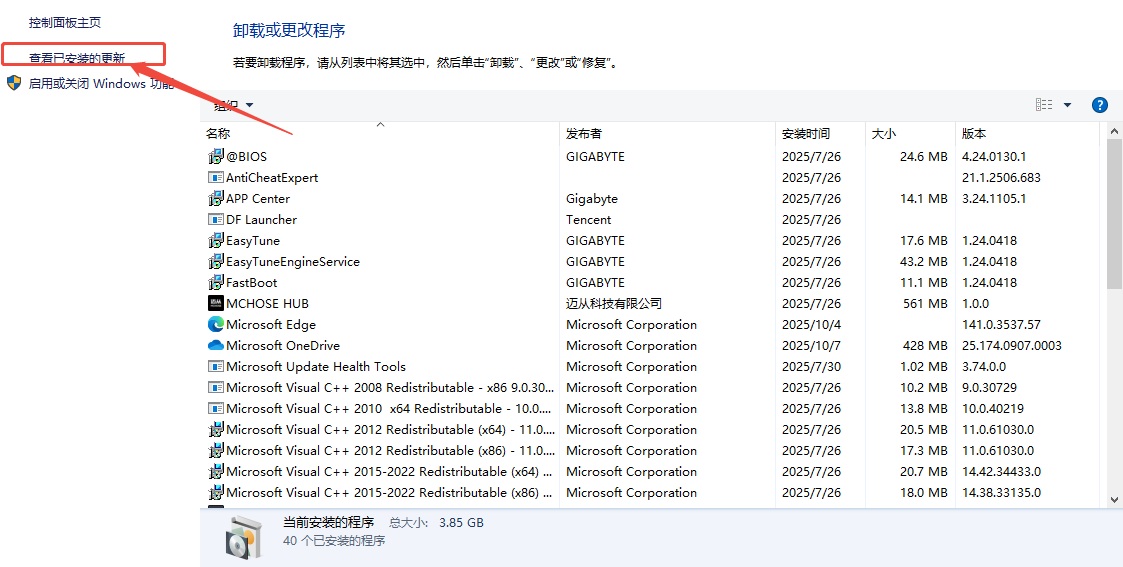Sort by the 安装时间 column header
The height and width of the screenshot is (567, 1123).
[x=805, y=134]
